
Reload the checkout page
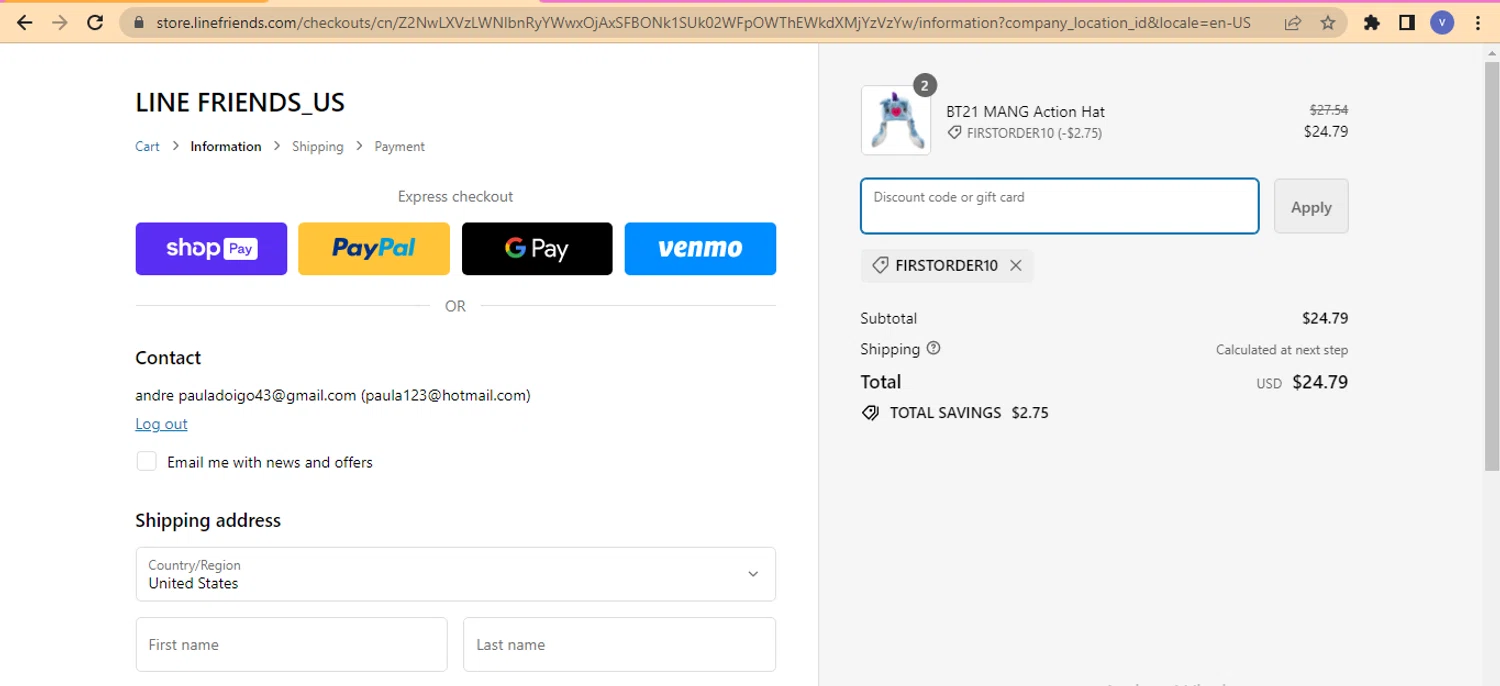tap(95, 23)
